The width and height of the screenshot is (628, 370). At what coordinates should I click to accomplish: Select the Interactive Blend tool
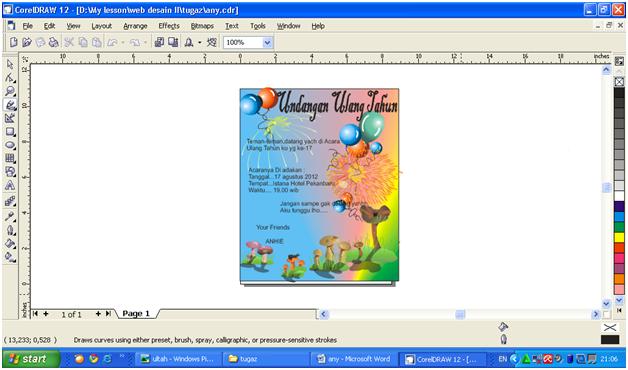tap(10, 201)
